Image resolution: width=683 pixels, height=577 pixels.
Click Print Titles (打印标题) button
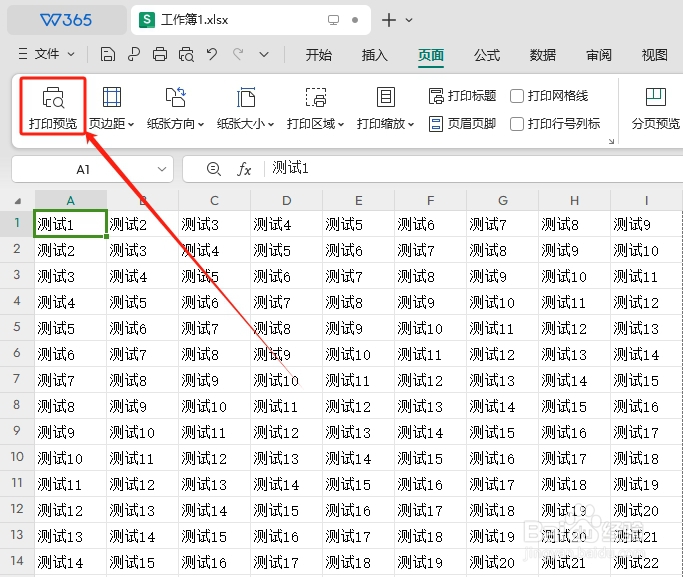click(463, 96)
